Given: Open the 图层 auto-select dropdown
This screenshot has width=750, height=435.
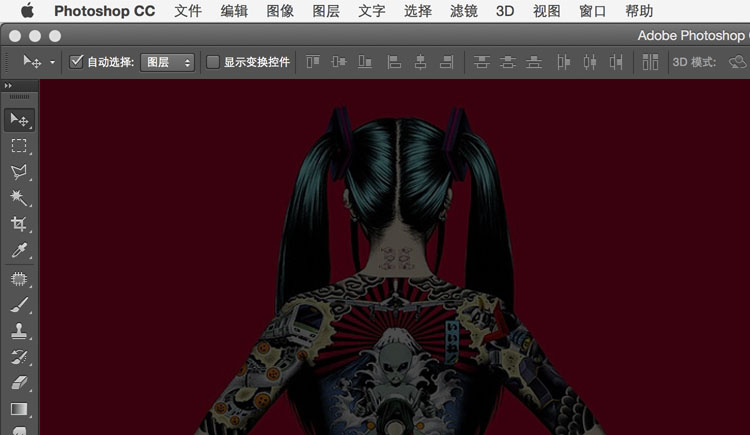Looking at the screenshot, I should click(x=167, y=62).
